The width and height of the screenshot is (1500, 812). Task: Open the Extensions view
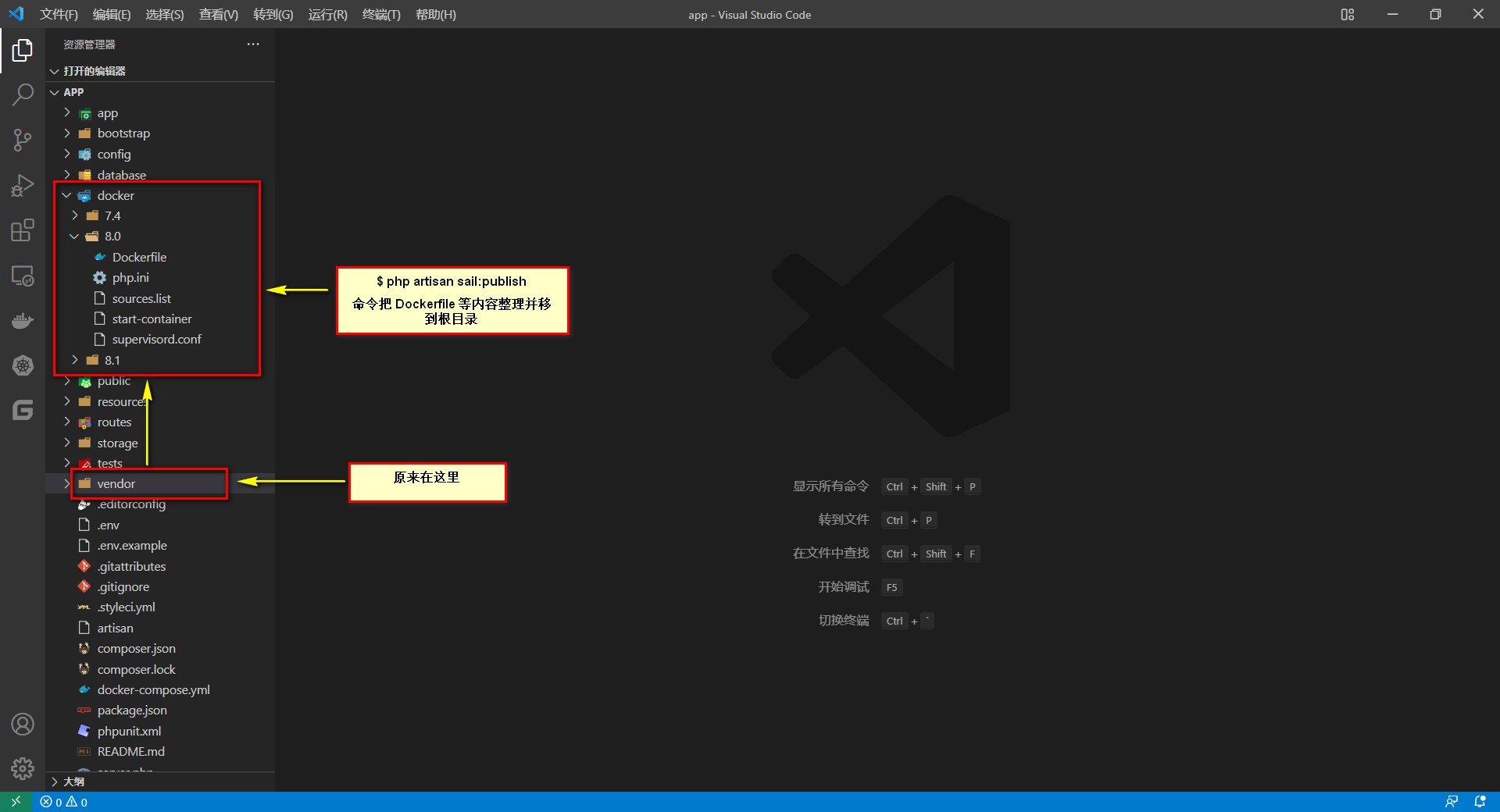23,230
